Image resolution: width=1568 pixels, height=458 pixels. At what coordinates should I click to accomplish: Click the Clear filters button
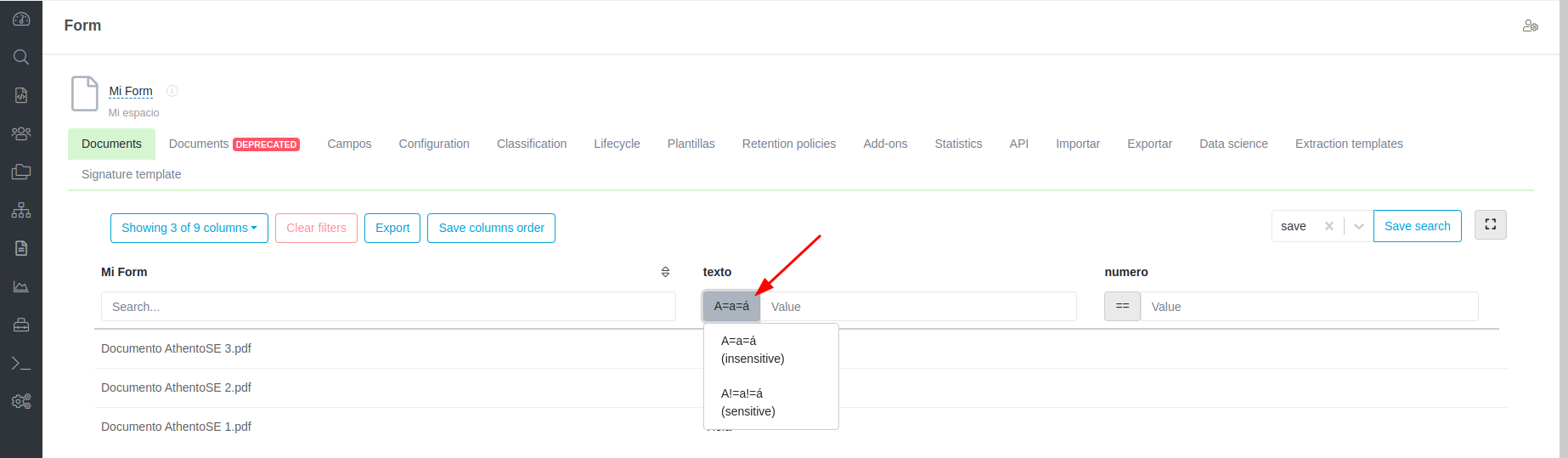point(316,228)
